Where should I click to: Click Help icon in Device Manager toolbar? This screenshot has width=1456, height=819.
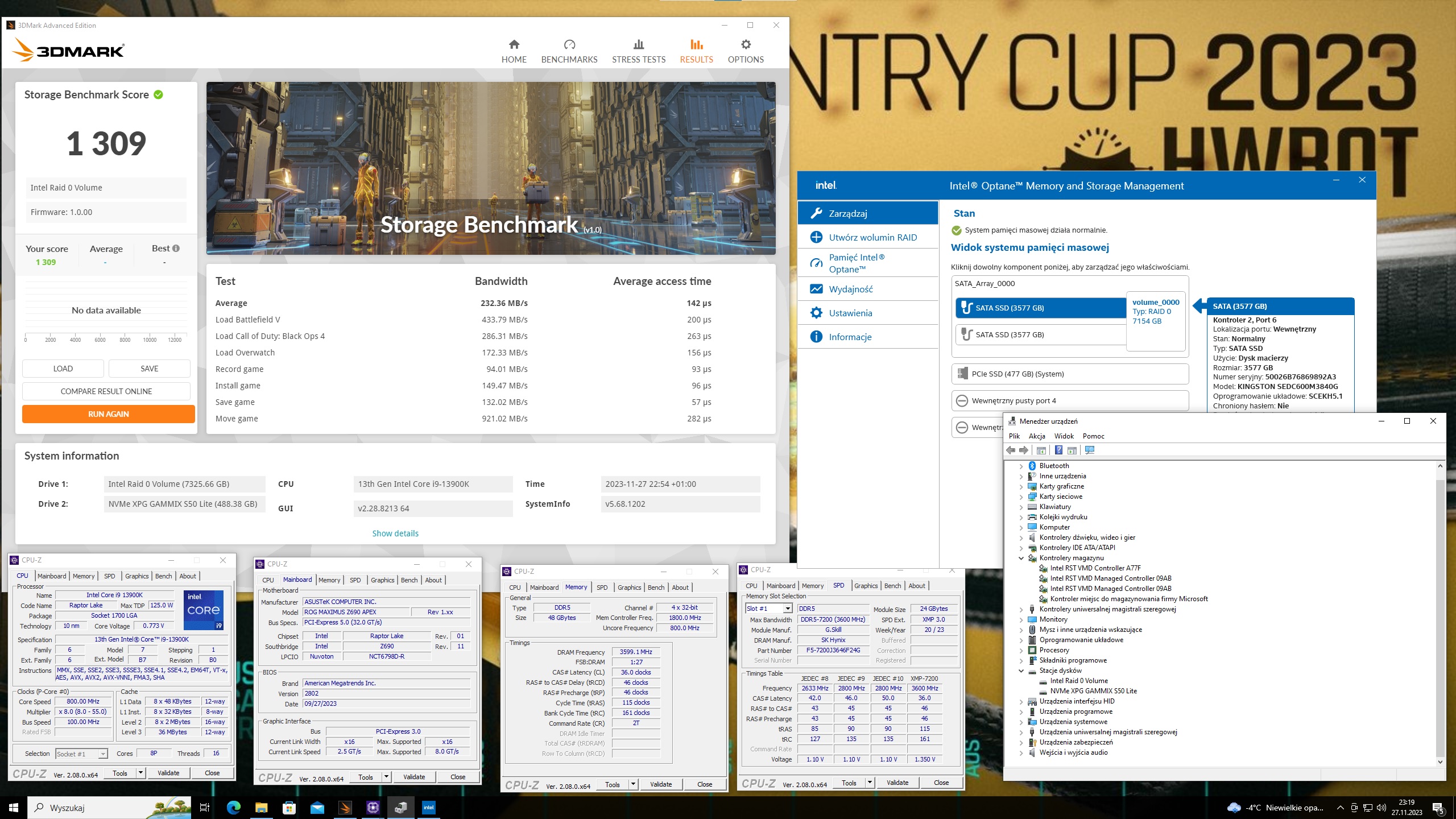point(1058,450)
